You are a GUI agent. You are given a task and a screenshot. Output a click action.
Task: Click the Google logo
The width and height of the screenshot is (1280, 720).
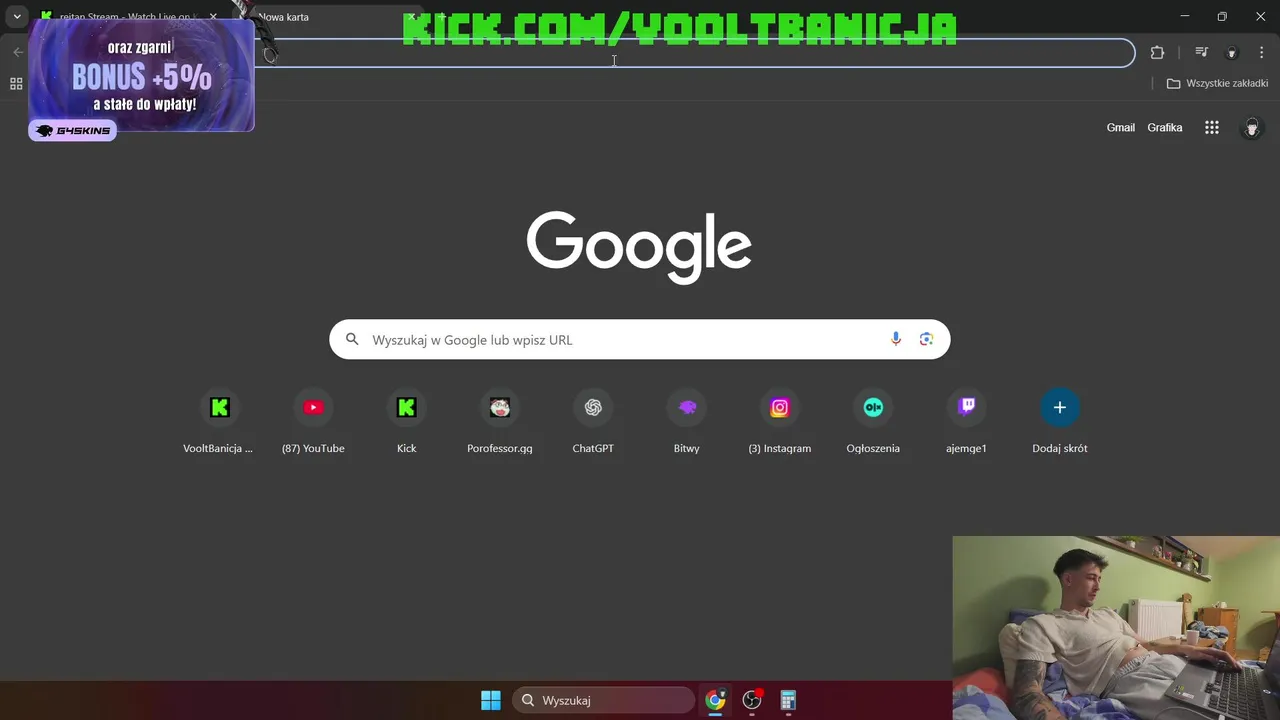(x=639, y=247)
